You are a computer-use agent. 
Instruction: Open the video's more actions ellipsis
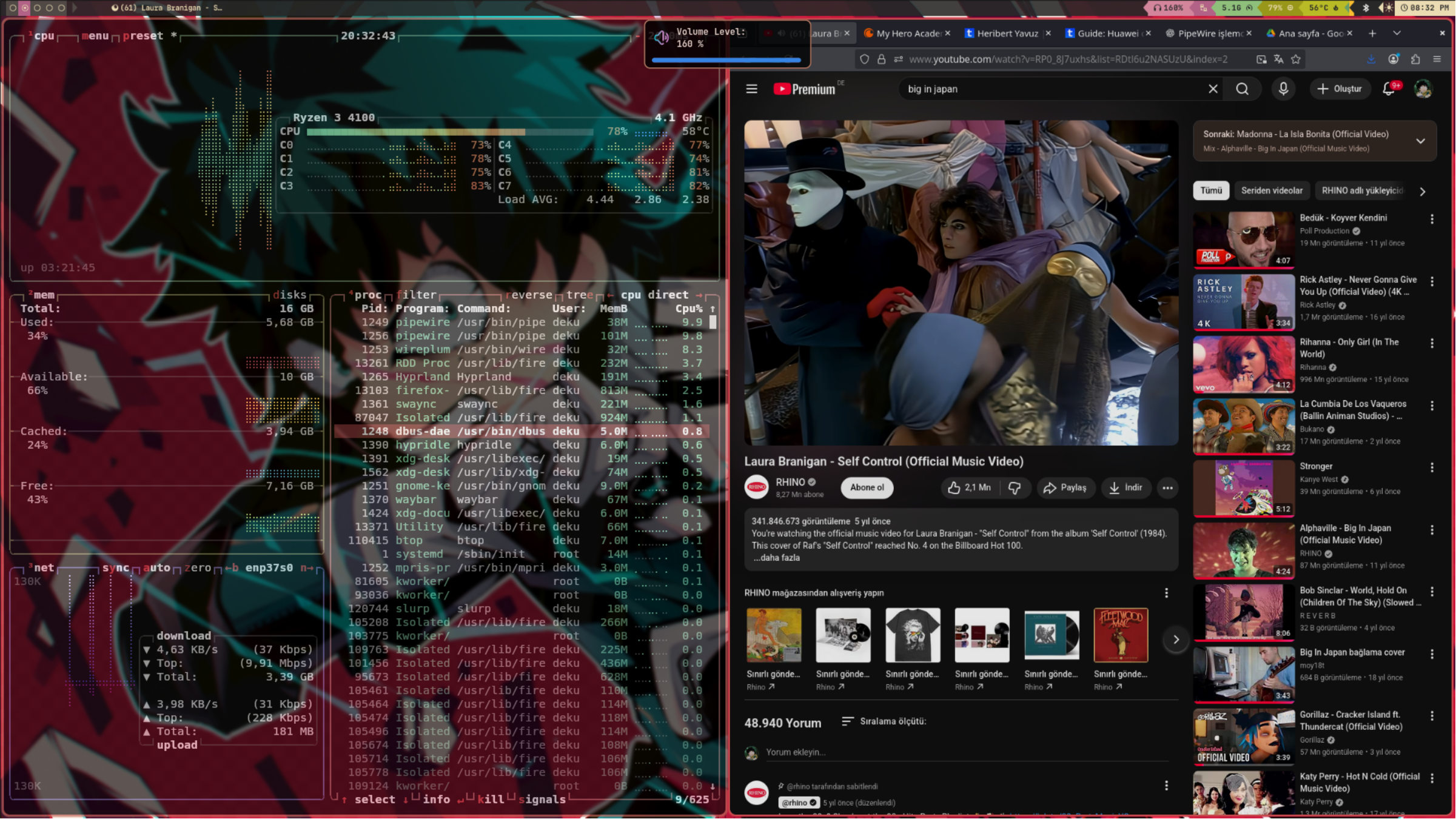1167,487
